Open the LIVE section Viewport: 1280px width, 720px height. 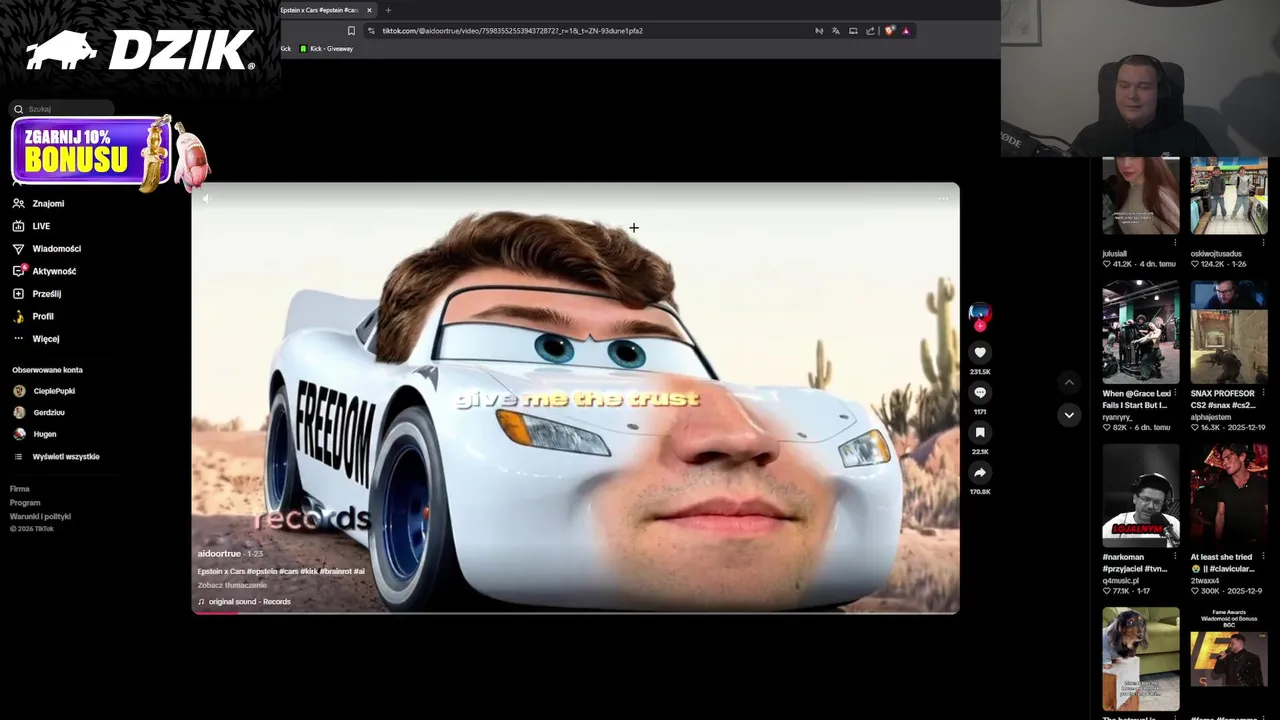(x=31, y=226)
